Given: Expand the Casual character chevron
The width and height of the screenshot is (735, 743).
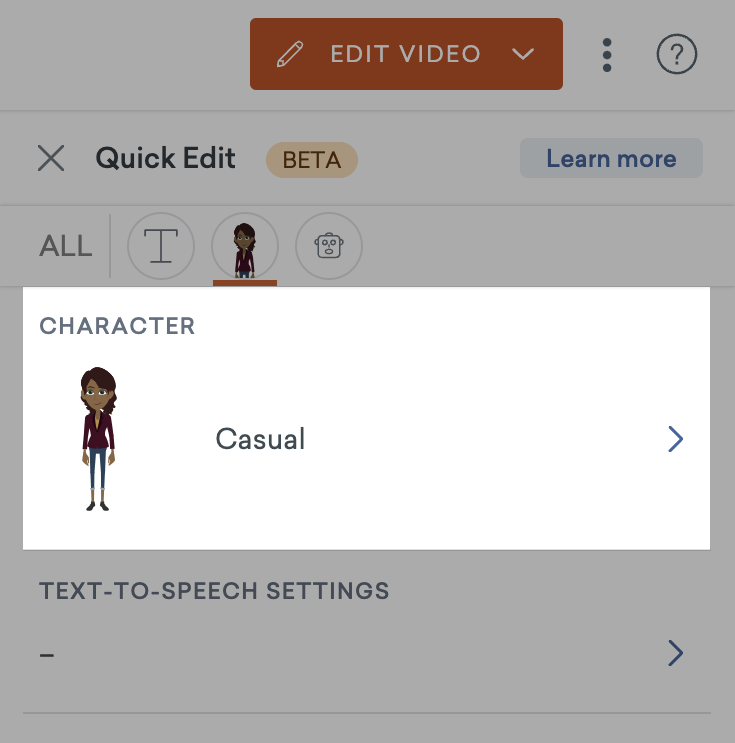Looking at the screenshot, I should (675, 439).
